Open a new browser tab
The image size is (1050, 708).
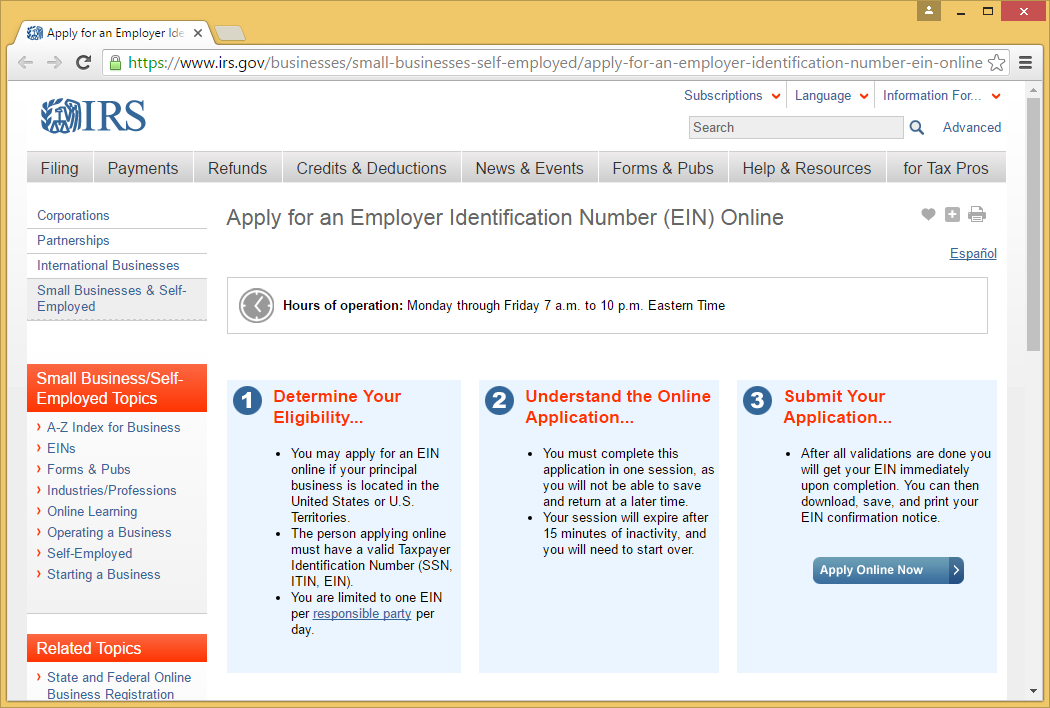230,33
